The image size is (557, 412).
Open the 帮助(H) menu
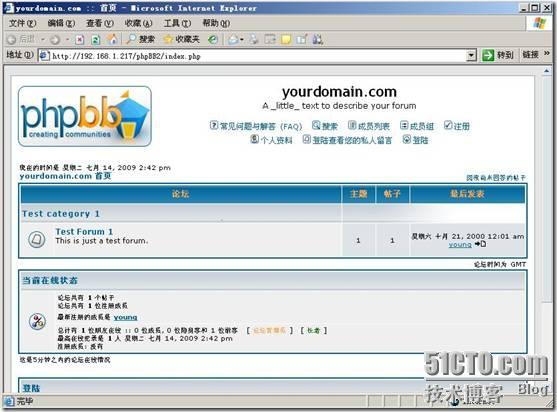pos(216,23)
